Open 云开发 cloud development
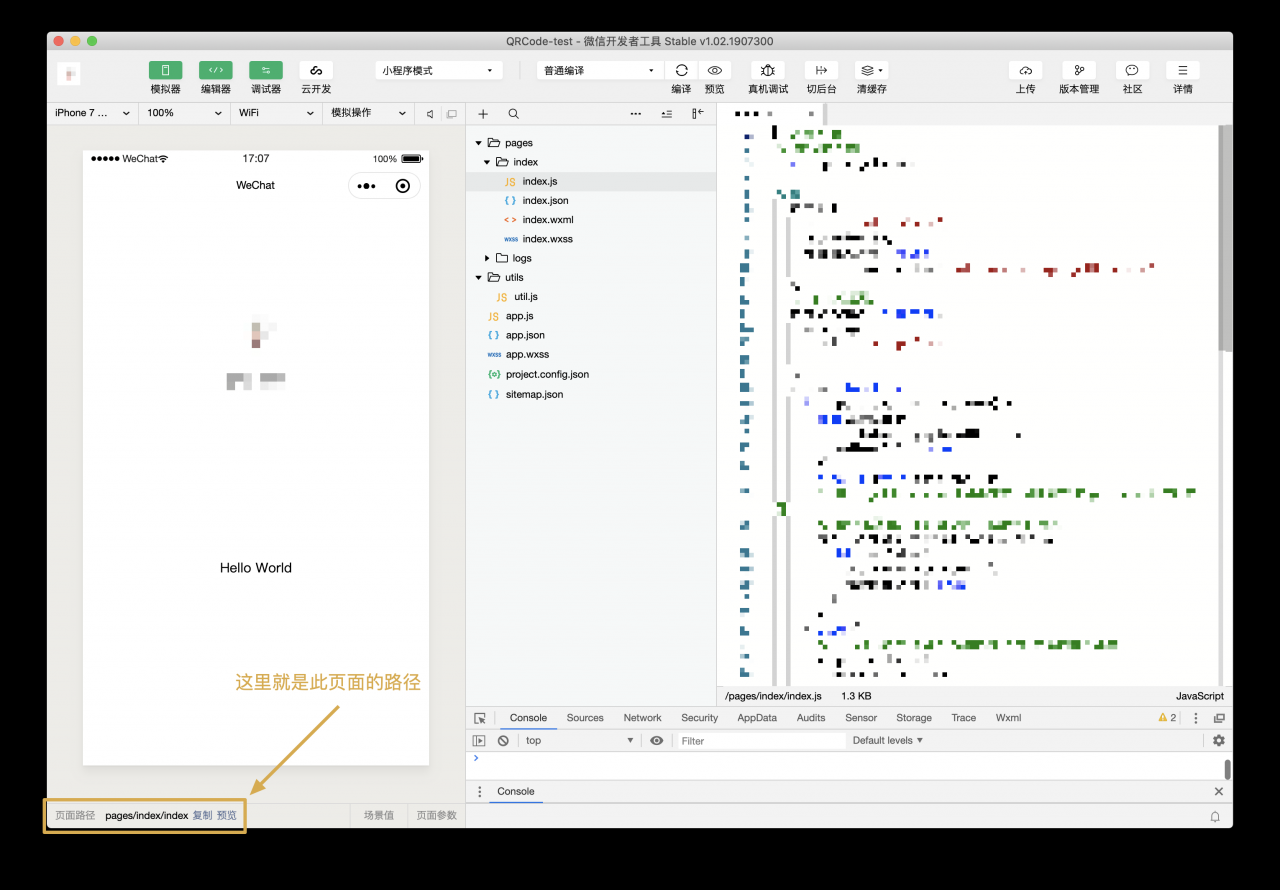This screenshot has width=1280, height=890. [x=315, y=70]
